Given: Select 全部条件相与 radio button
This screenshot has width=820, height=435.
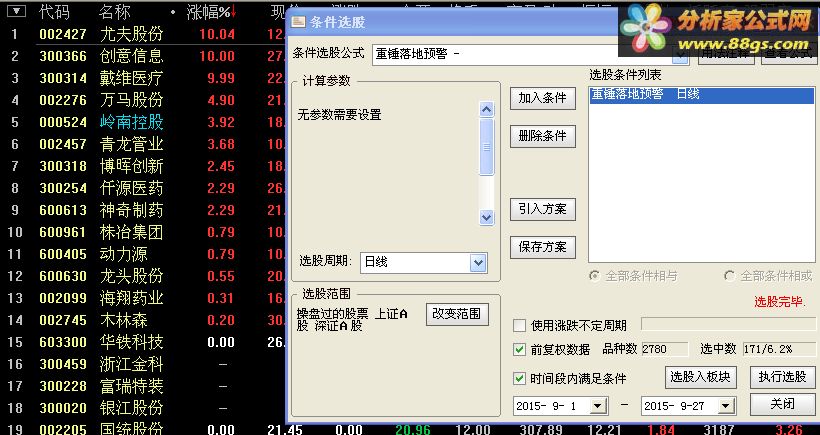Looking at the screenshot, I should pos(595,276).
